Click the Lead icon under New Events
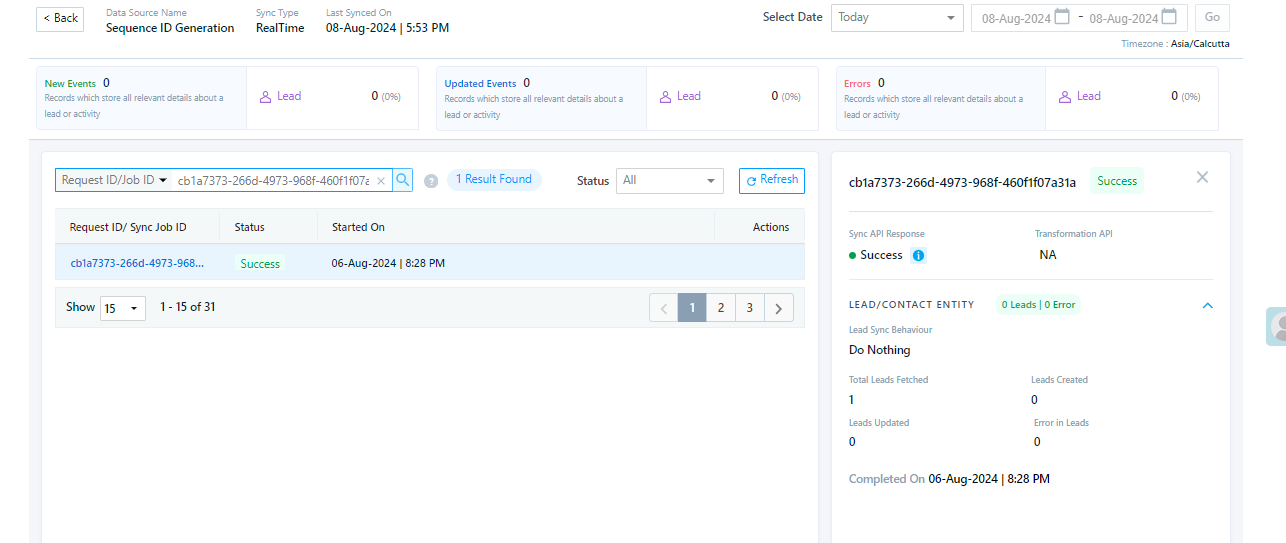The height and width of the screenshot is (543, 1286). tap(266, 97)
